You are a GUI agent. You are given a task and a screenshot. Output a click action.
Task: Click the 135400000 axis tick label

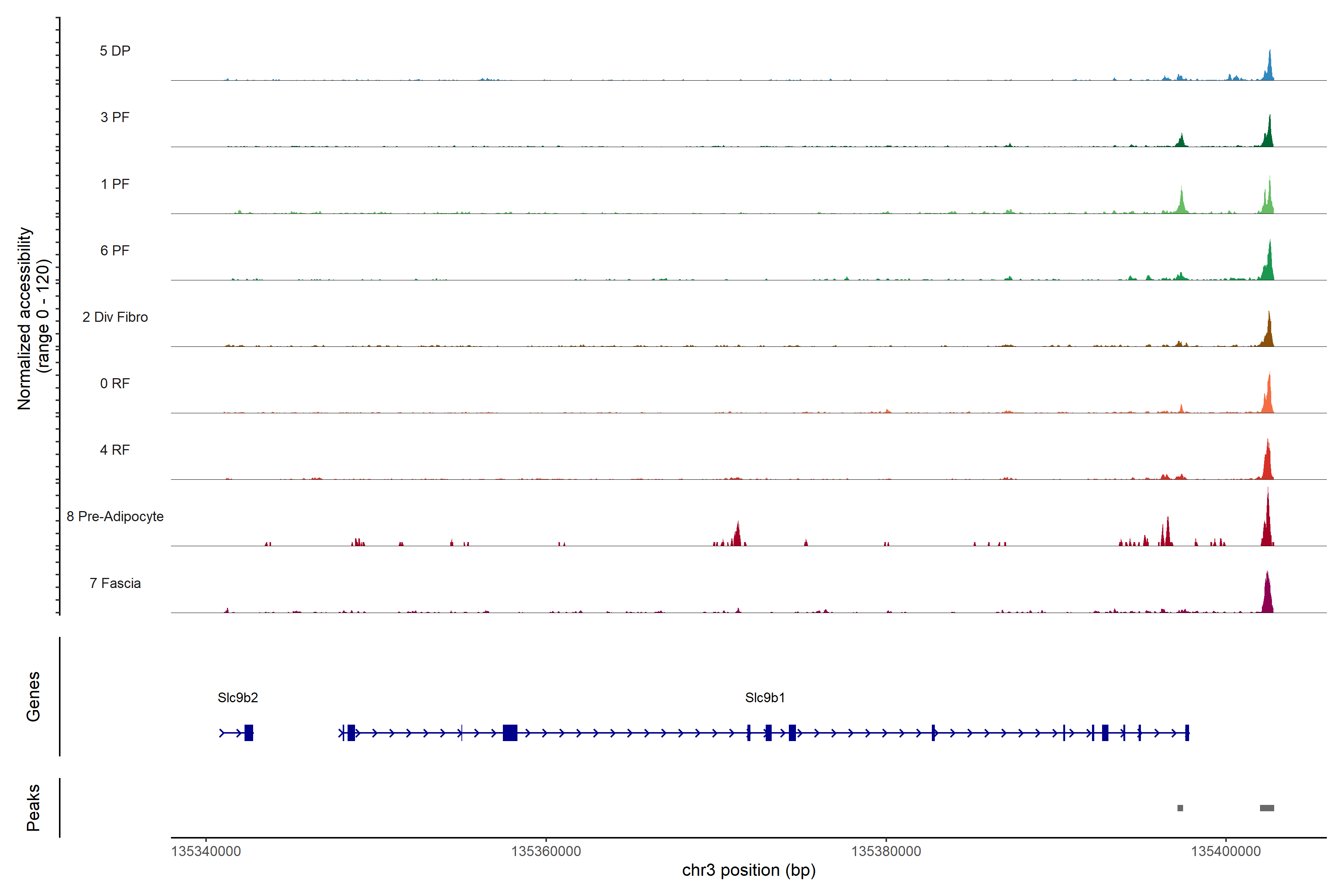(1226, 852)
